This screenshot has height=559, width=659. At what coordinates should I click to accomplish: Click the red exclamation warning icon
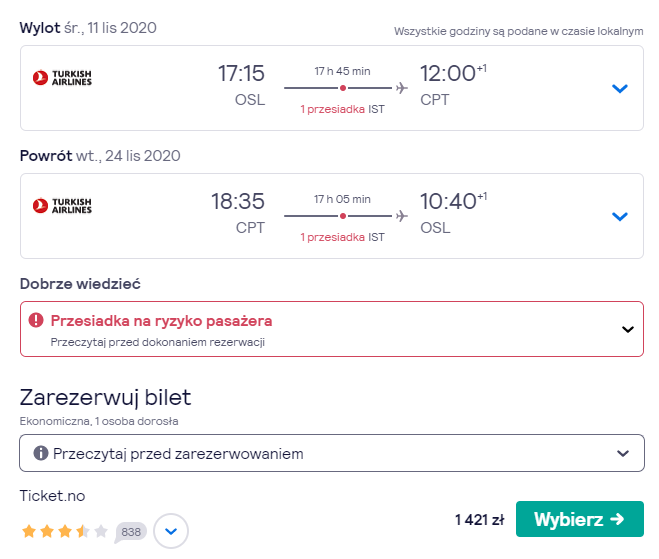coord(36,320)
